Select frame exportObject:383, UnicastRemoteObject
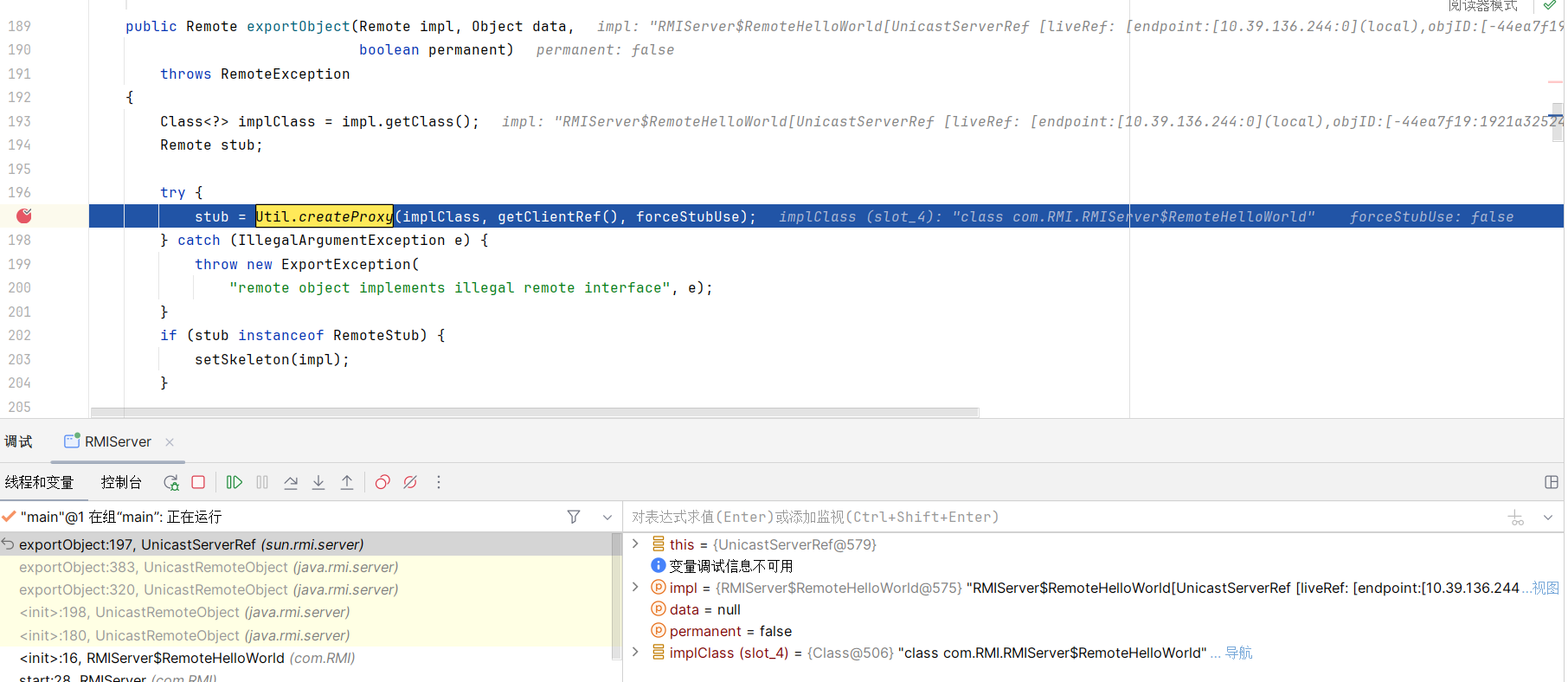The height and width of the screenshot is (682, 1568). (x=307, y=567)
